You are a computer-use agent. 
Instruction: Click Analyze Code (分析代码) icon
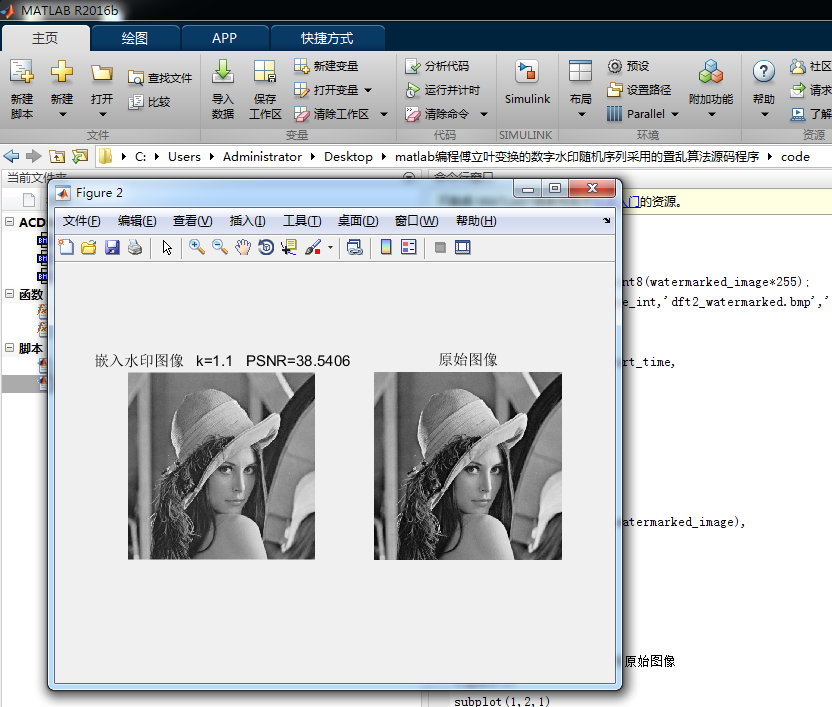(412, 66)
